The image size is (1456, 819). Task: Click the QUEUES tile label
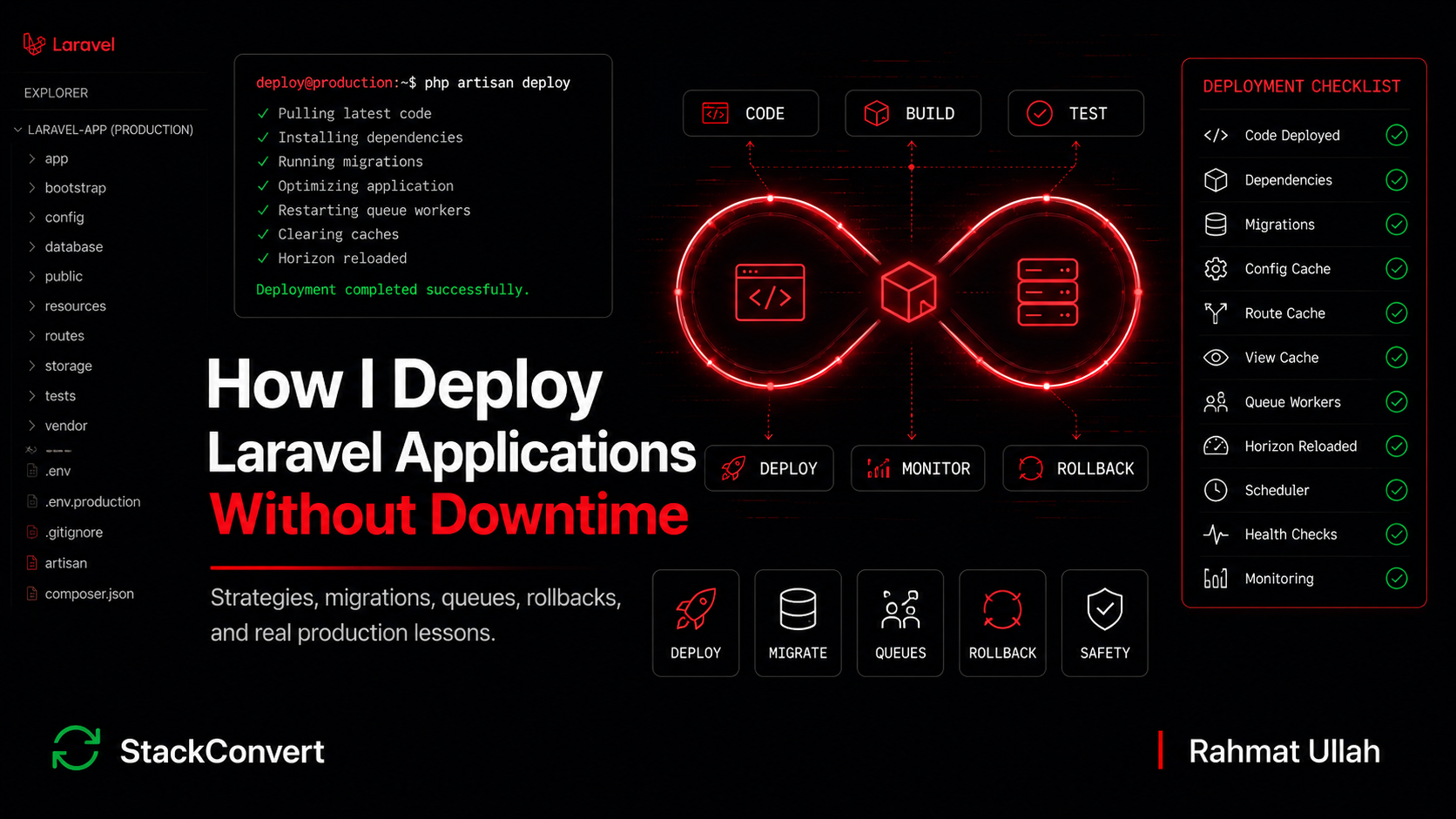[900, 653]
